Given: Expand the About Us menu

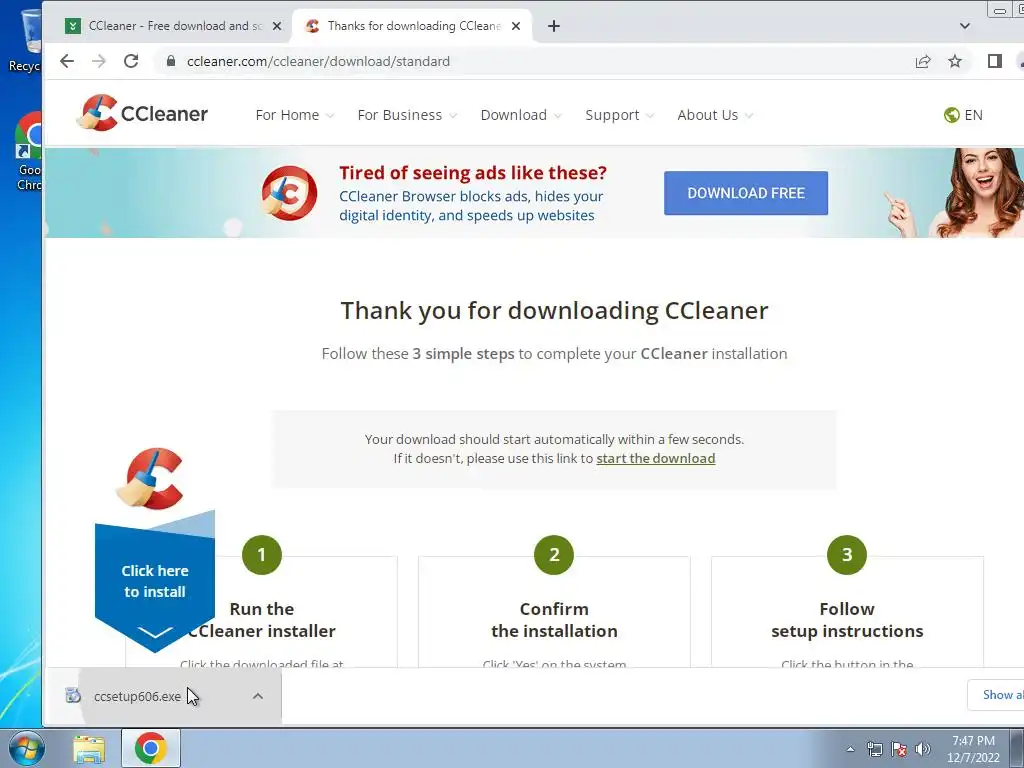Looking at the screenshot, I should coord(714,115).
